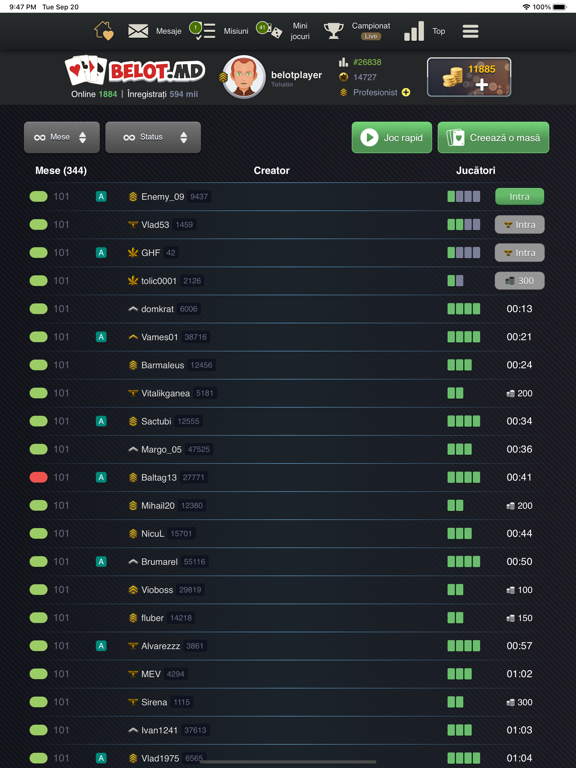The width and height of the screenshot is (576, 768).
Task: Select the Barmaleus table row name
Action: (163, 365)
